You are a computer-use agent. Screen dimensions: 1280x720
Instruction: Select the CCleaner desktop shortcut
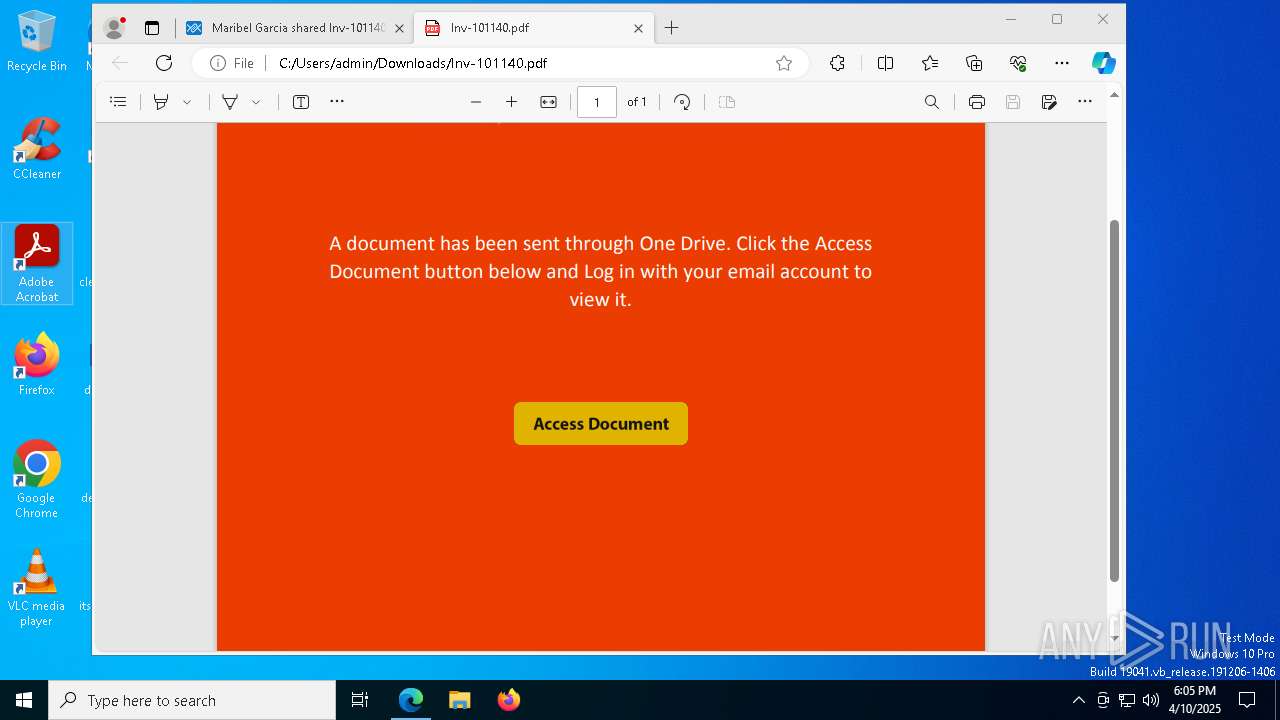[37, 149]
